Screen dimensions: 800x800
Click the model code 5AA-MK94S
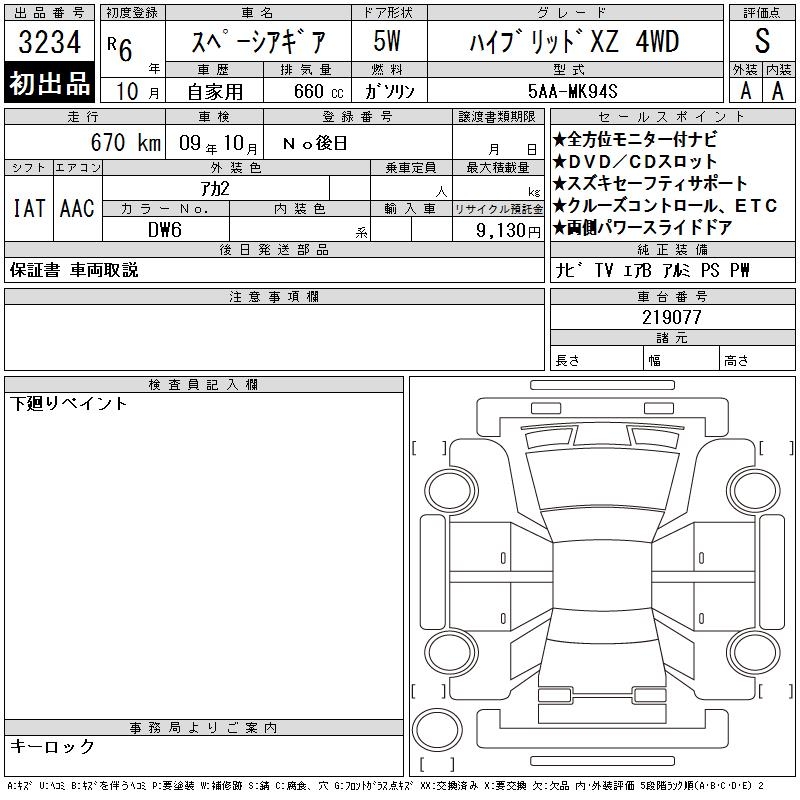click(x=572, y=91)
